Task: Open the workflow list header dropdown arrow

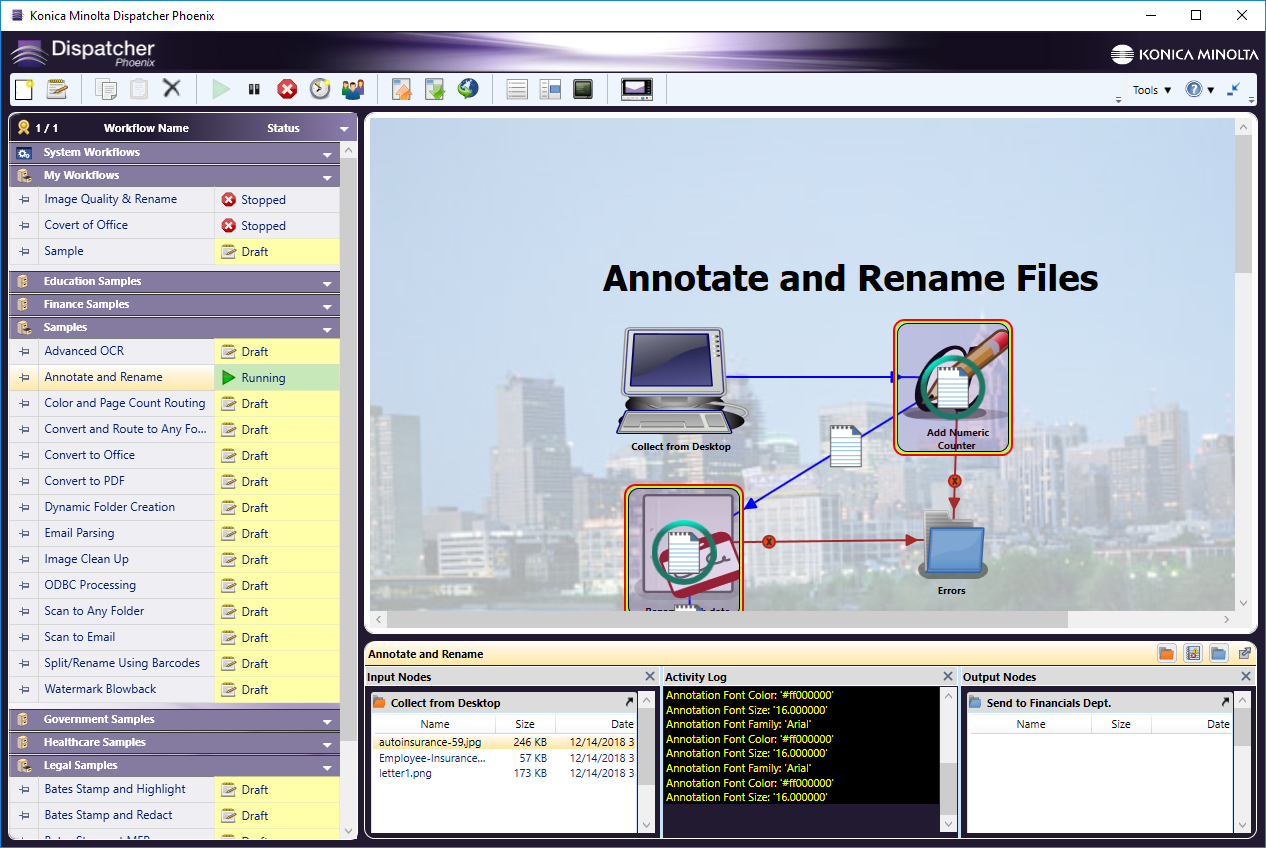Action: pyautogui.click(x=345, y=129)
